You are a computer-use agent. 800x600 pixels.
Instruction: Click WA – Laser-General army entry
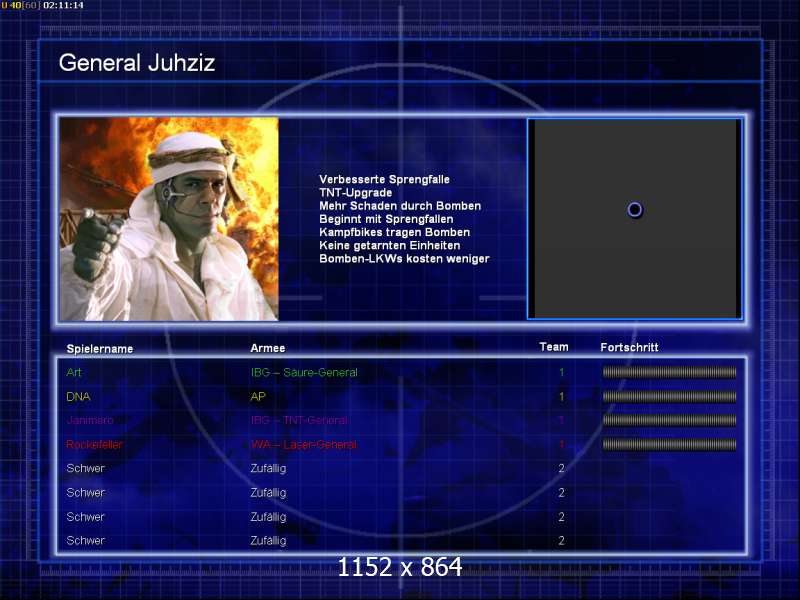point(303,445)
